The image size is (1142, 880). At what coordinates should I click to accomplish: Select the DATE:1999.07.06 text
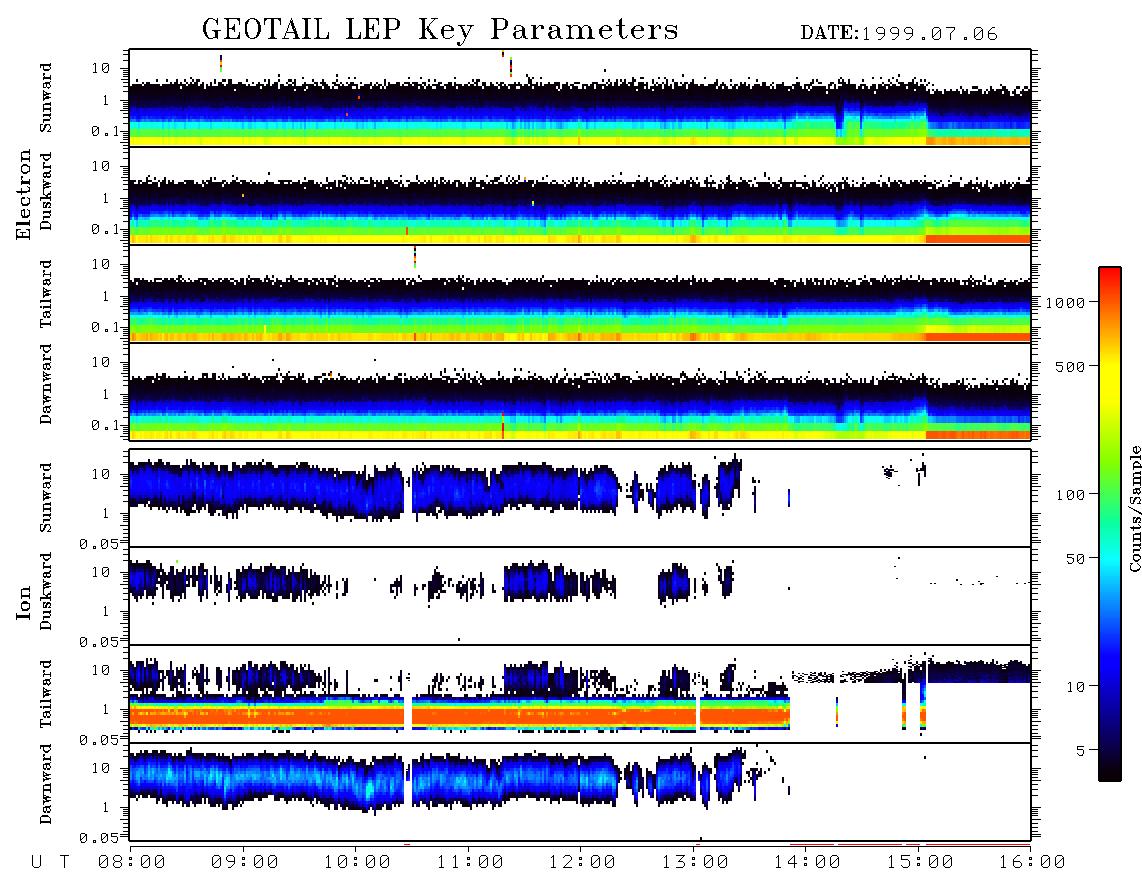coord(899,34)
